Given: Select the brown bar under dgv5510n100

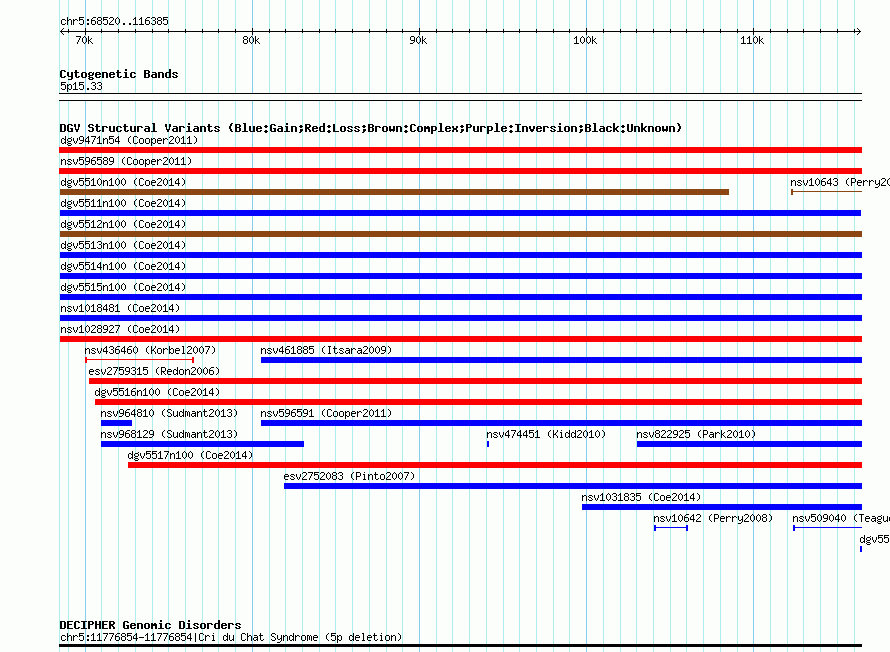Looking at the screenshot, I should coord(394,192).
